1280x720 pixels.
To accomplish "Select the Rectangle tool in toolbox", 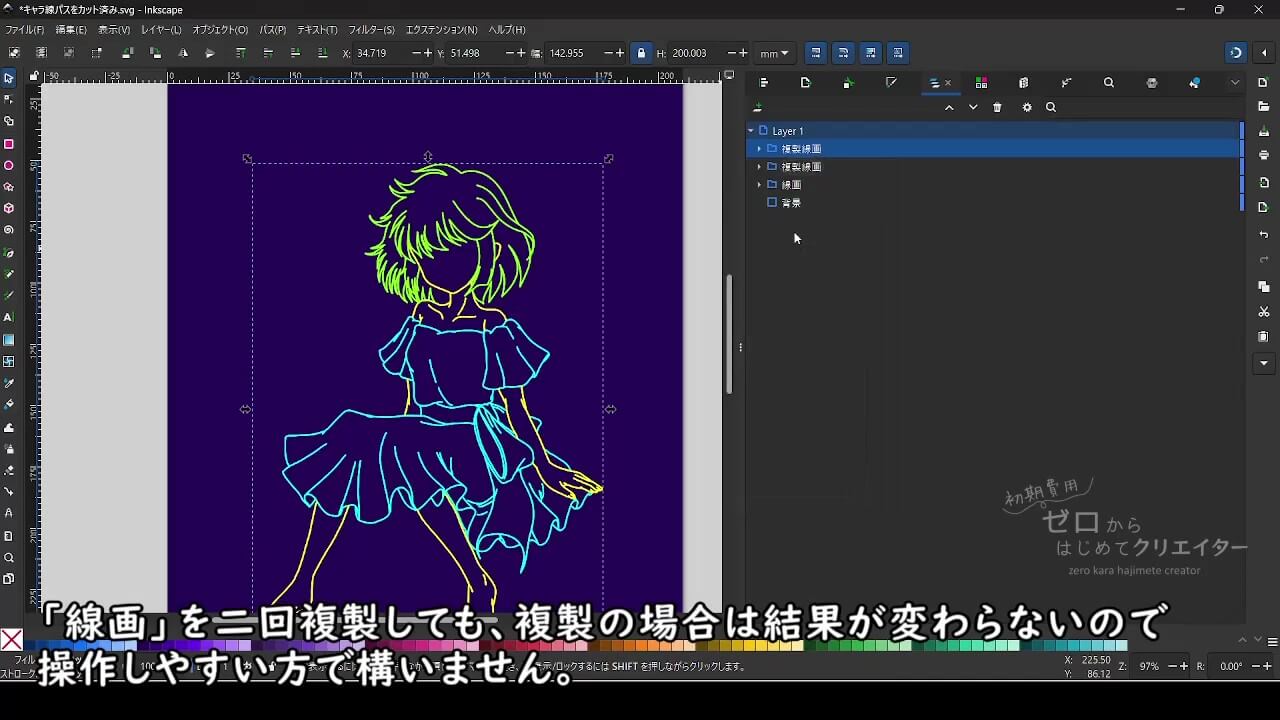I will [9, 144].
